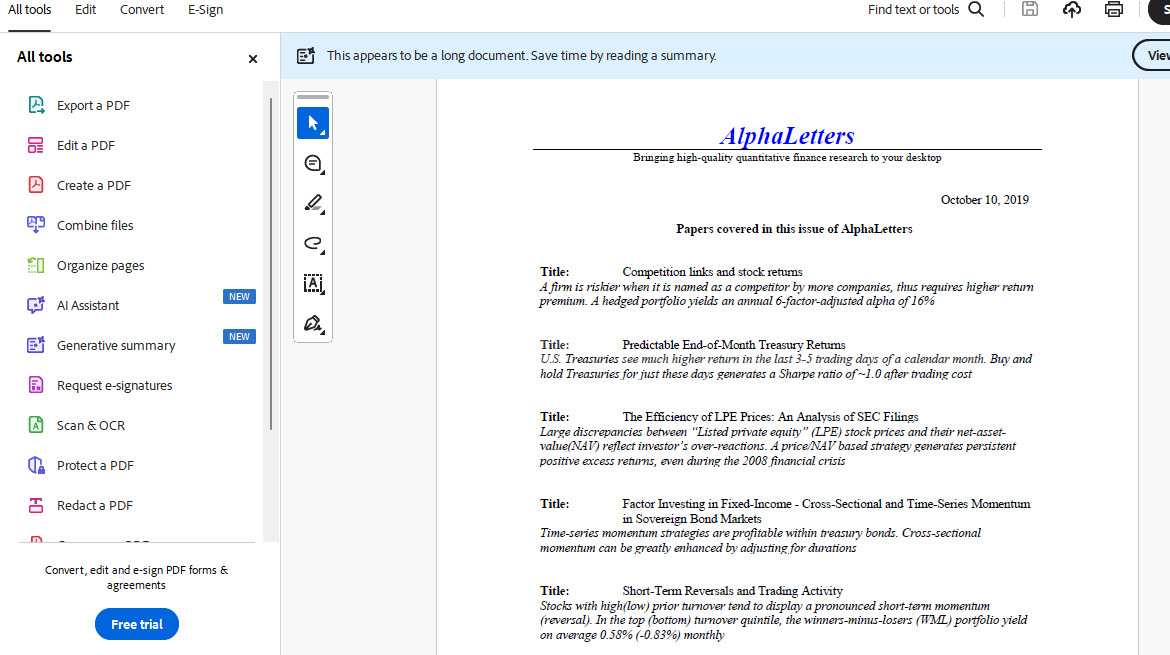Click the Scan & OCR icon
Screen dimensions: 1170x655
coord(36,425)
